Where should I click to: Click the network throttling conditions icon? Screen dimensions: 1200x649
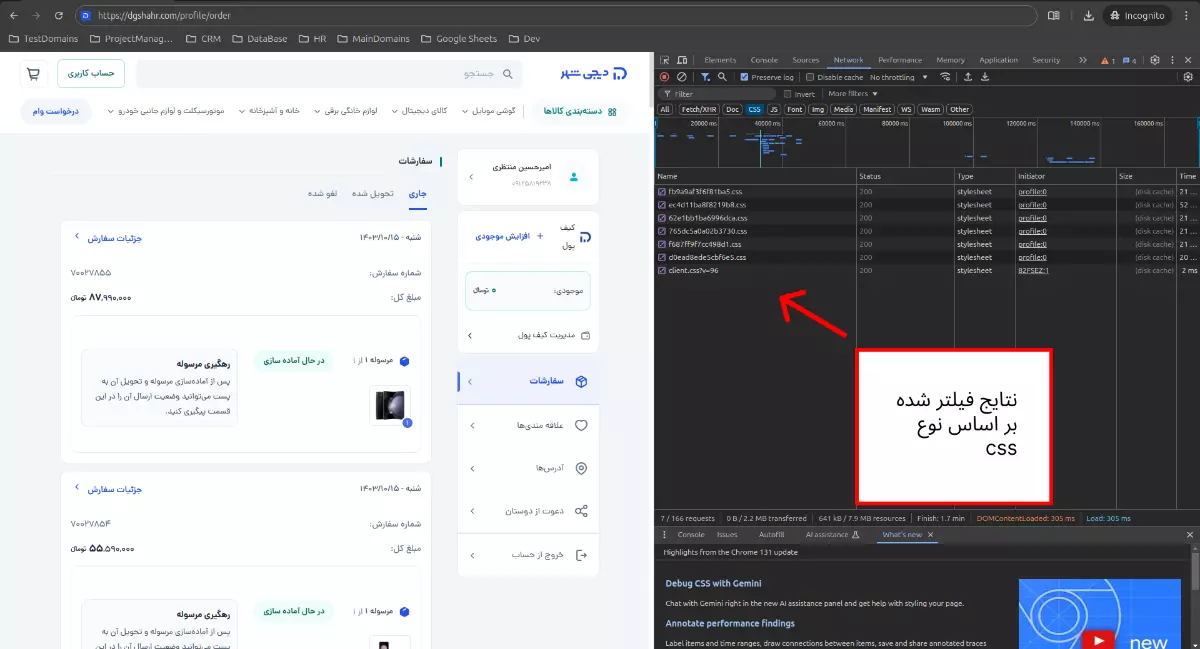click(945, 78)
